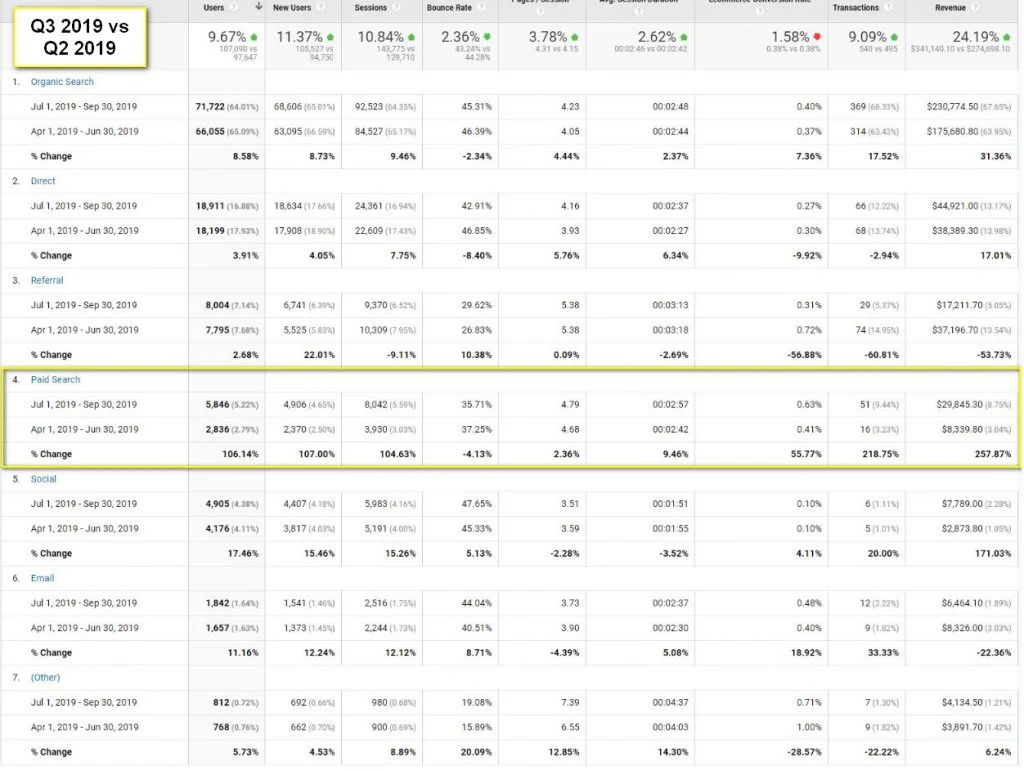Open the Referral channel link
Viewport: 1024px width, 771px height.
coord(47,280)
